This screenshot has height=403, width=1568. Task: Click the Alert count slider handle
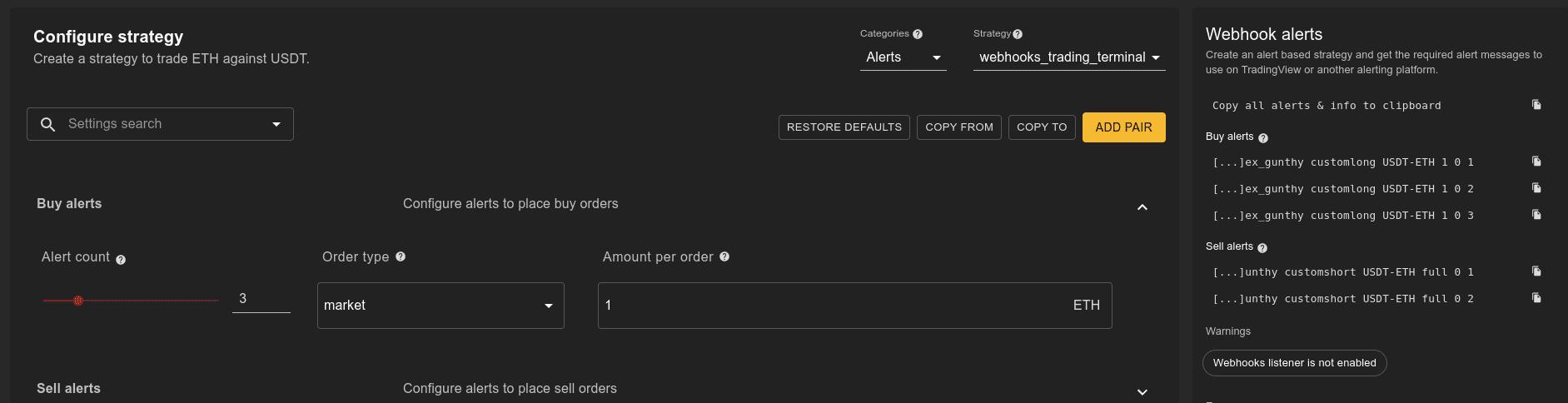[78, 301]
